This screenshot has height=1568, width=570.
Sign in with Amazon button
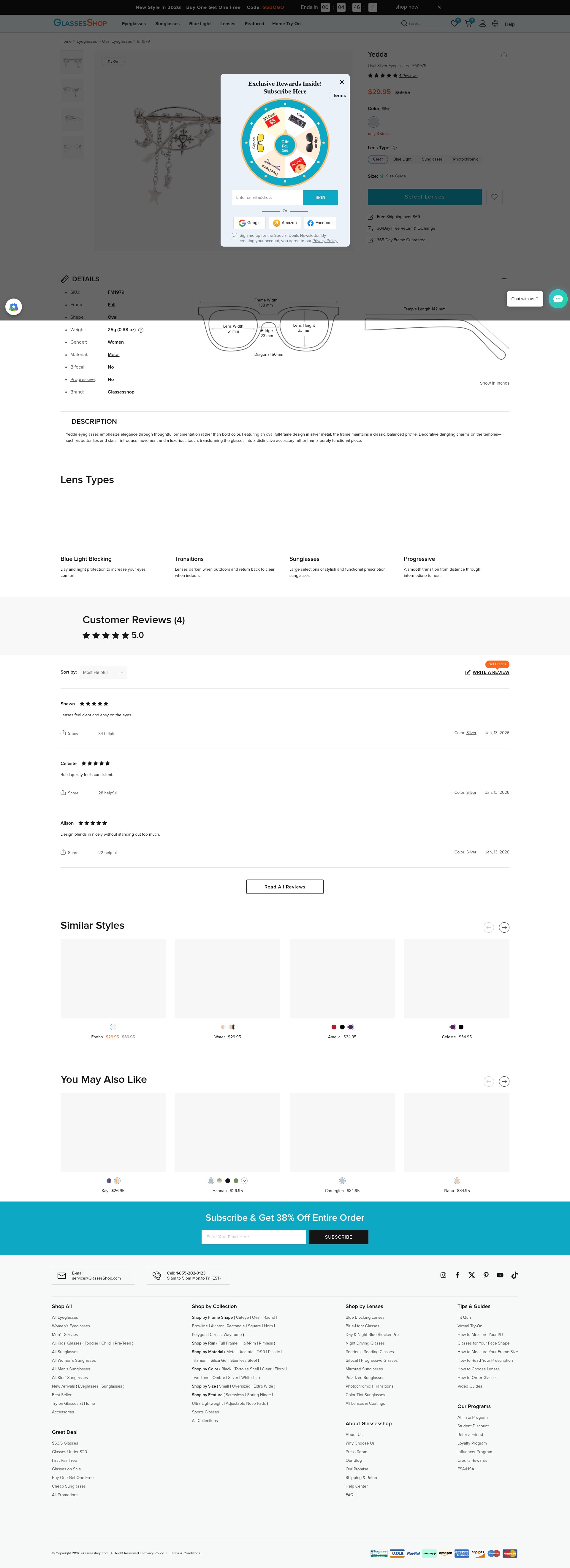click(285, 223)
